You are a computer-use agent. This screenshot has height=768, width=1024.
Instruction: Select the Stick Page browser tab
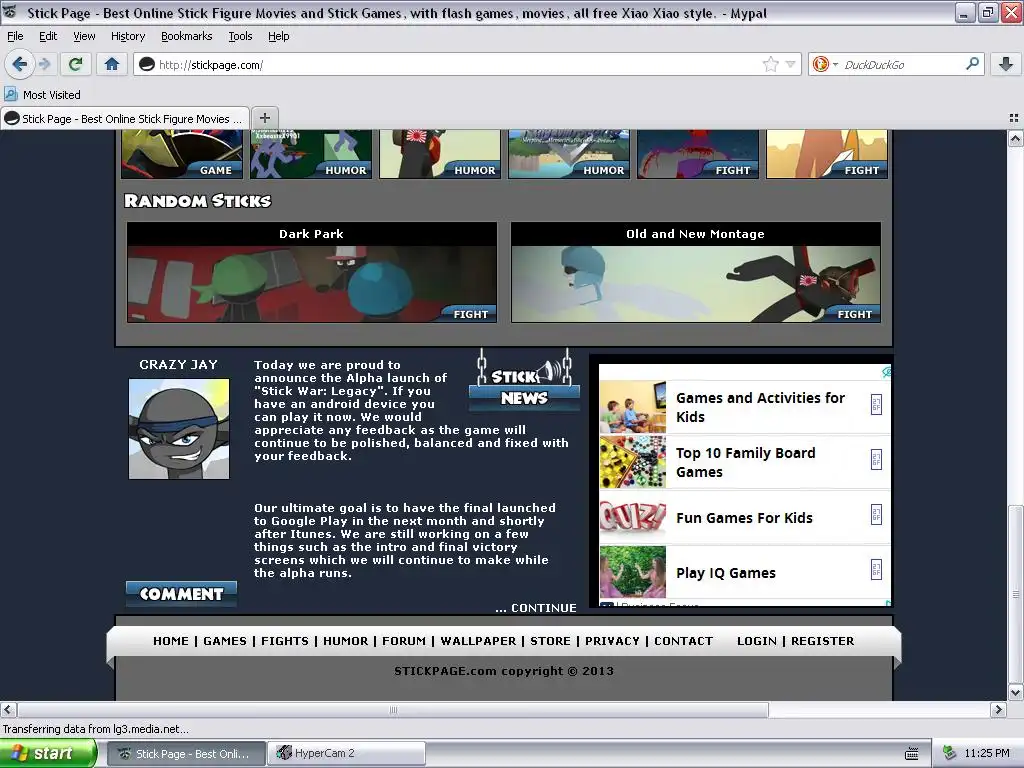[125, 118]
